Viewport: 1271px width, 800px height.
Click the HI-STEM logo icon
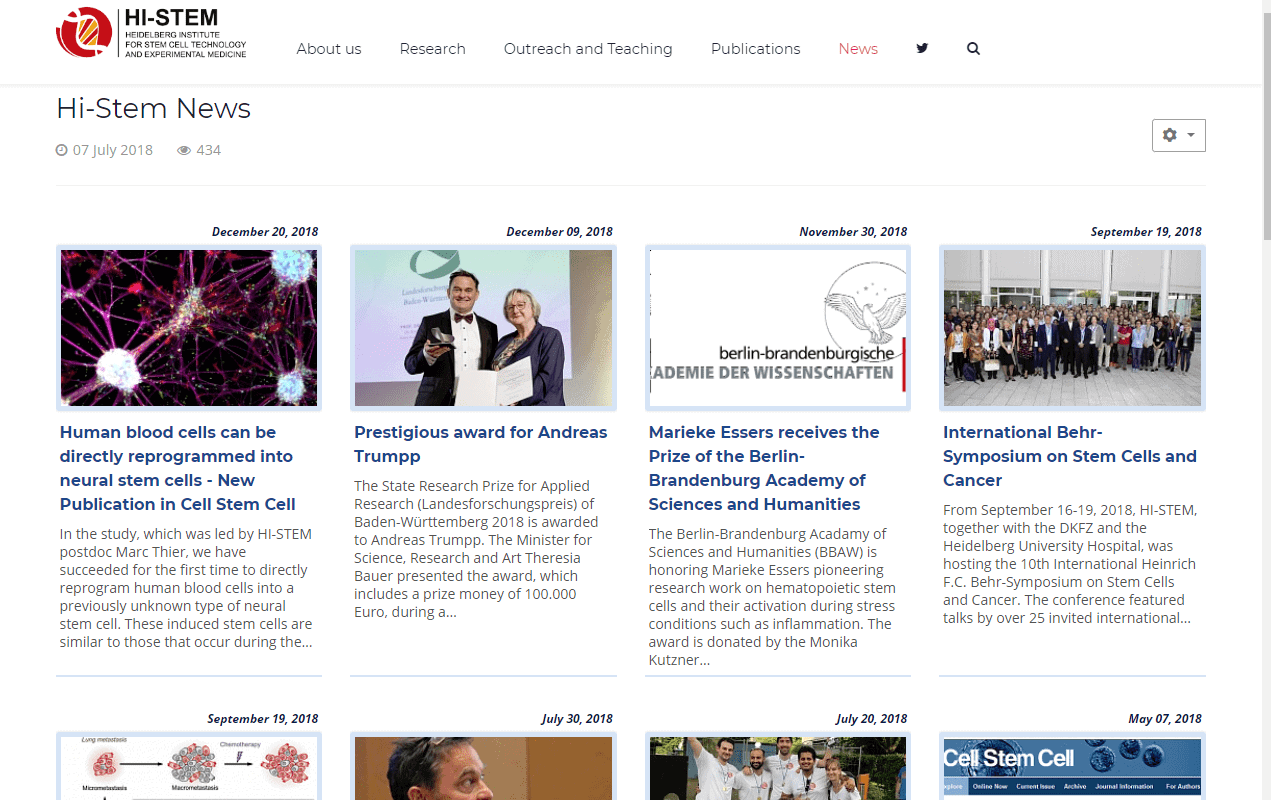tap(84, 32)
